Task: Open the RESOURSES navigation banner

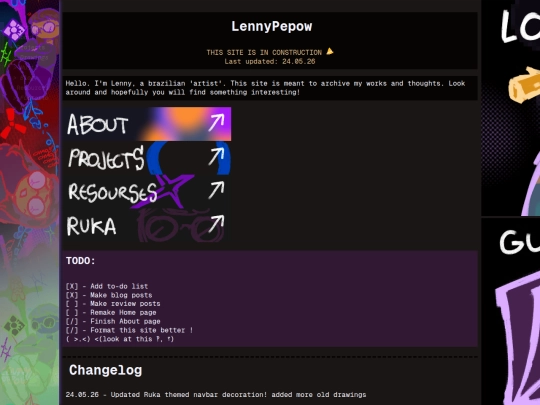Action: [x=147, y=191]
